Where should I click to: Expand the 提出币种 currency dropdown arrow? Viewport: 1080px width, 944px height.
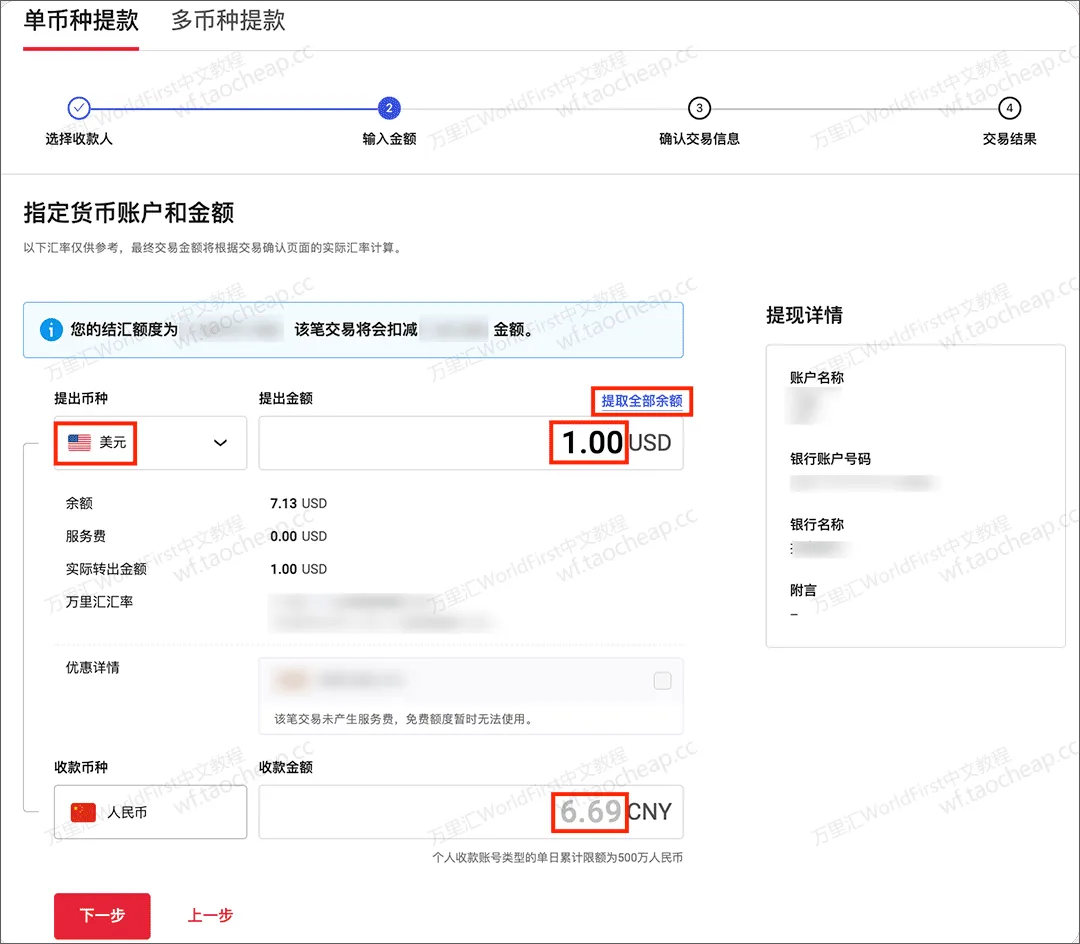pos(221,443)
